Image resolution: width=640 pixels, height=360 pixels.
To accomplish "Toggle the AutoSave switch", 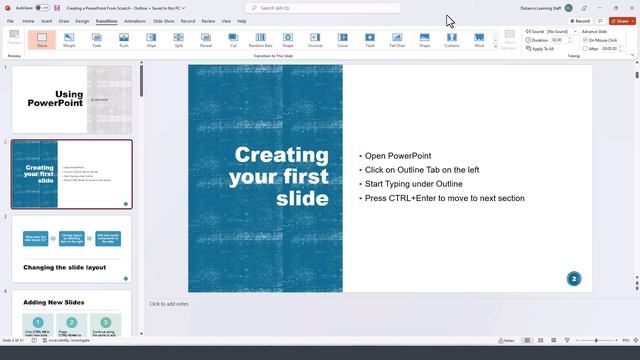I will pyautogui.click(x=42, y=8).
